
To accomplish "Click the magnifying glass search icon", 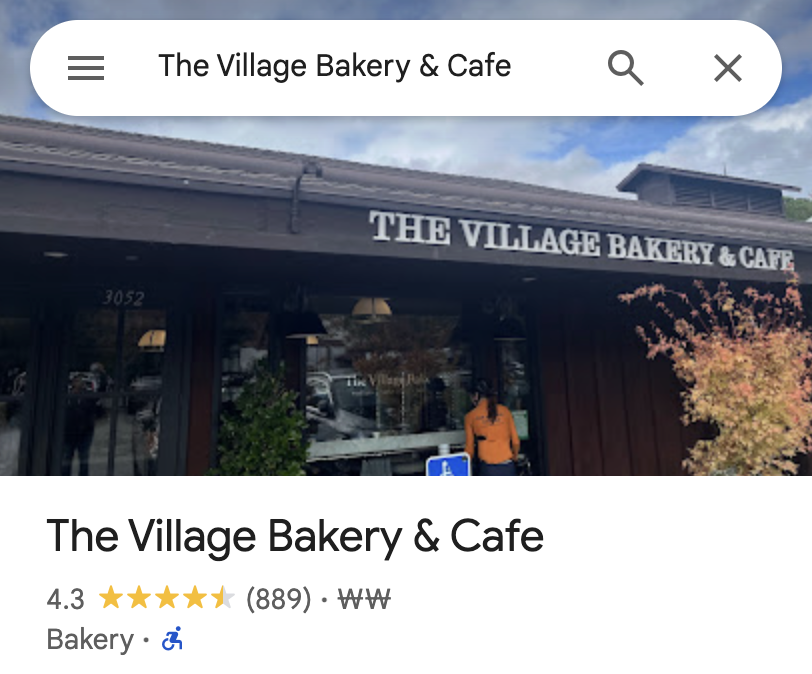I will click(625, 68).
